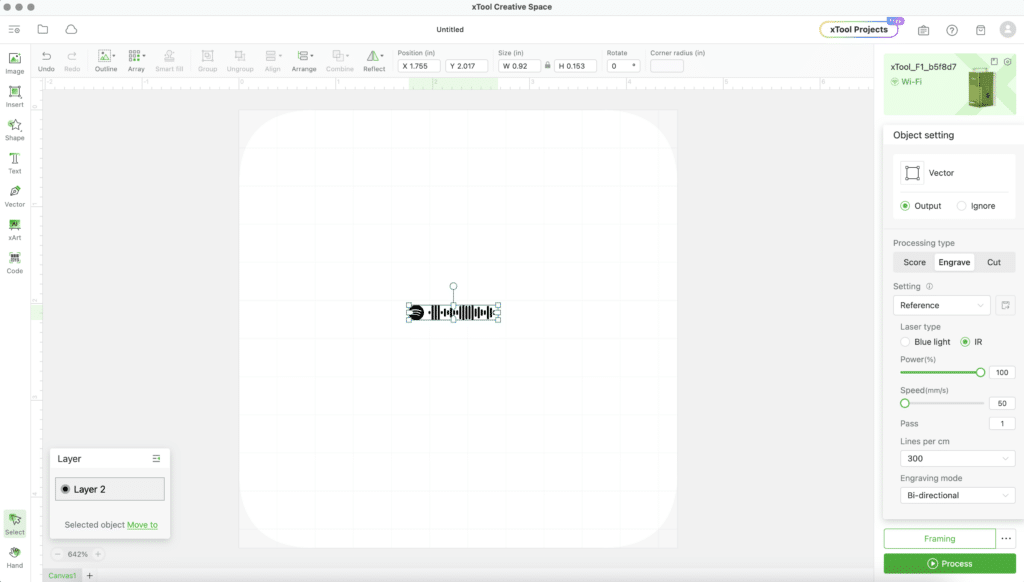
Task: Select the Ignore radio button
Action: [961, 206]
